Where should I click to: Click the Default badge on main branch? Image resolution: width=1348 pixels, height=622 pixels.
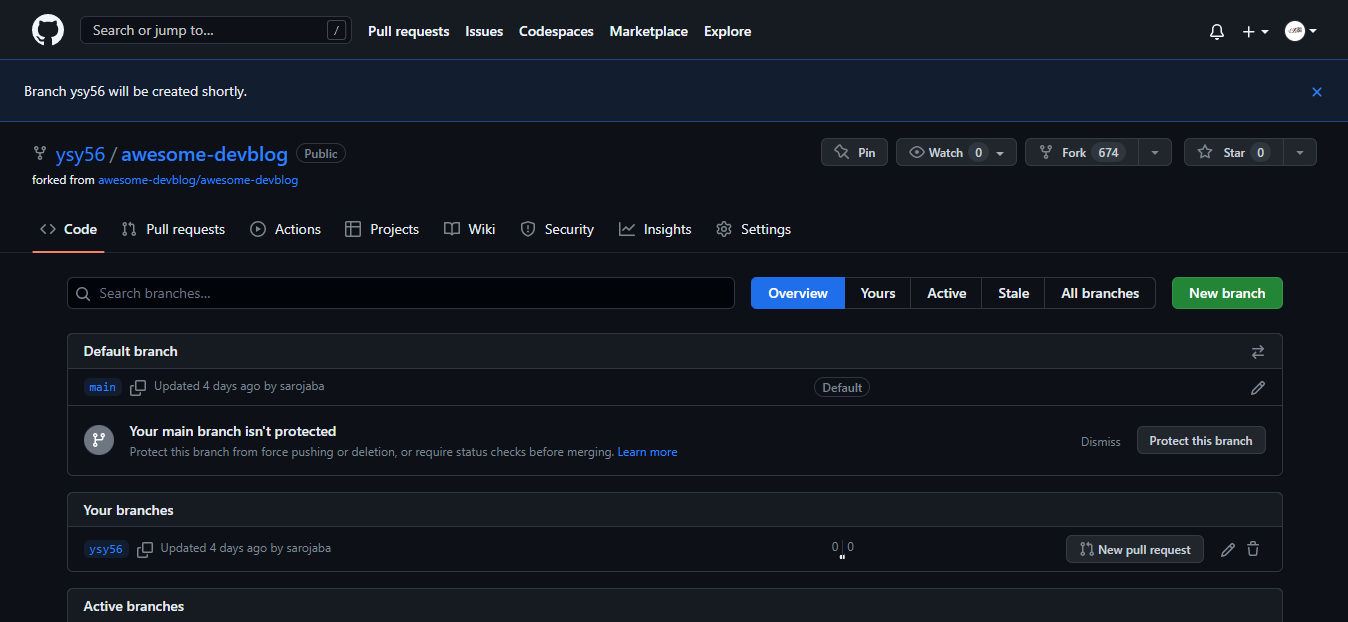(x=842, y=387)
